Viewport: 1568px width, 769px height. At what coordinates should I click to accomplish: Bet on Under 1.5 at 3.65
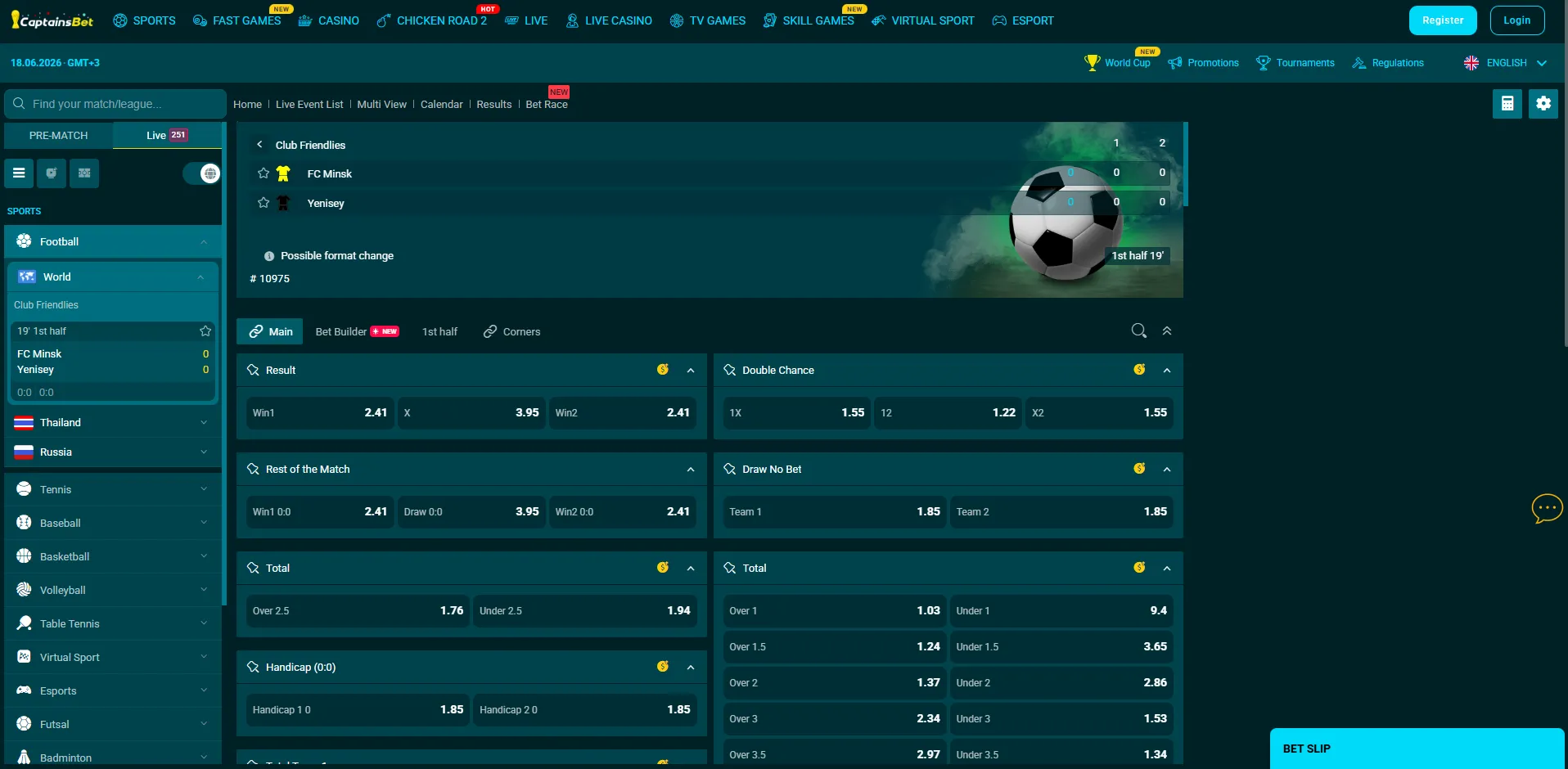[1061, 647]
